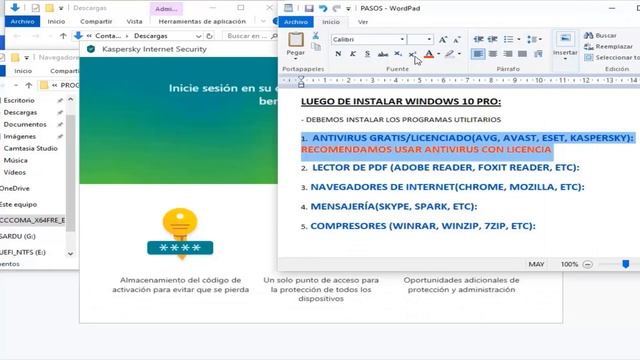
Task: Open the font size dropdown in WordPad
Action: click(x=429, y=39)
